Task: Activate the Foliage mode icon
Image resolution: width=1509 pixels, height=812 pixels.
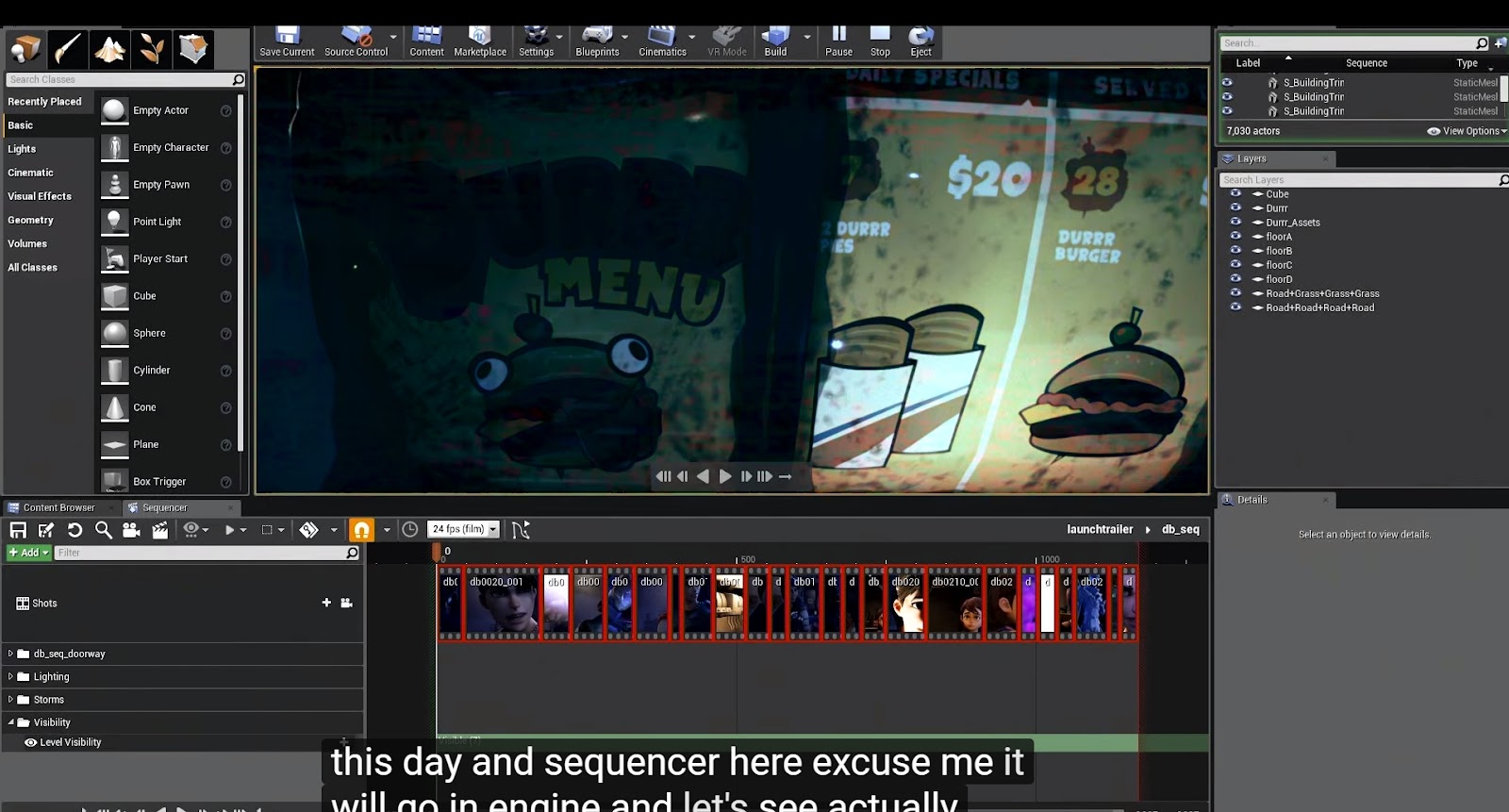Action: [152, 49]
